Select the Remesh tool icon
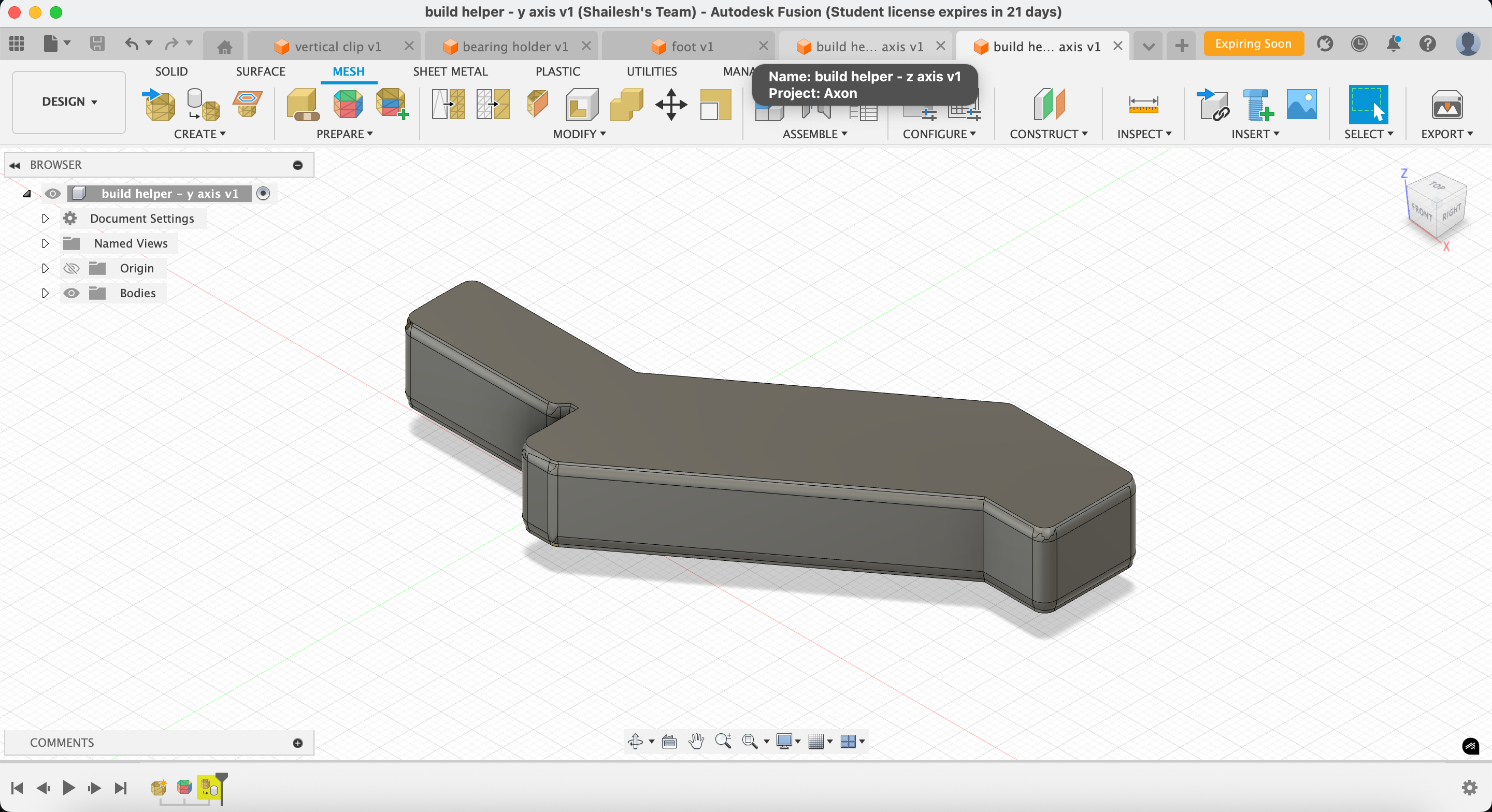The image size is (1492, 812). (448, 105)
